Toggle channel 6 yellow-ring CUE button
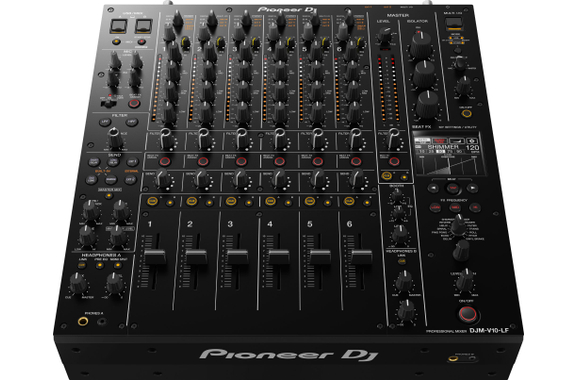Viewport: 576px width, 380px height. coord(349,201)
